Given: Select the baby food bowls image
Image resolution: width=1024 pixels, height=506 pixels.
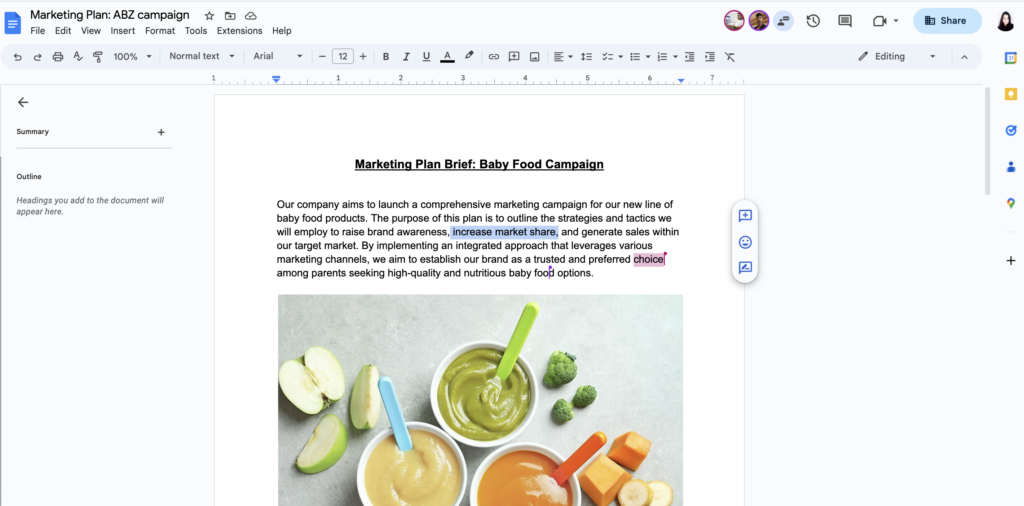Looking at the screenshot, I should [x=481, y=400].
